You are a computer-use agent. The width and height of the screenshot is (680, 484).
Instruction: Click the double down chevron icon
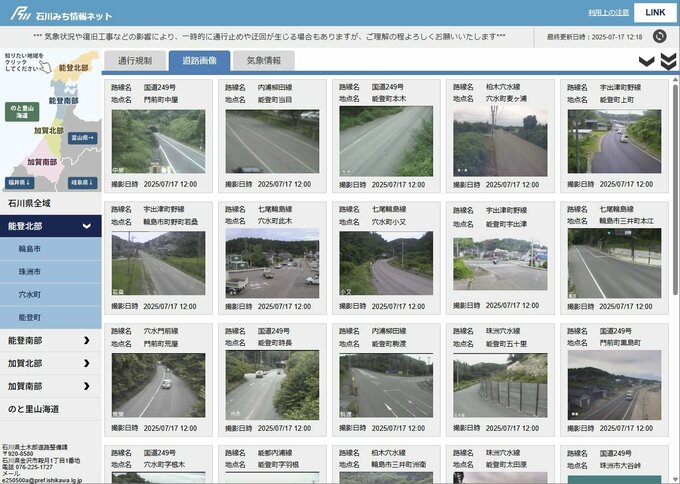click(x=668, y=62)
